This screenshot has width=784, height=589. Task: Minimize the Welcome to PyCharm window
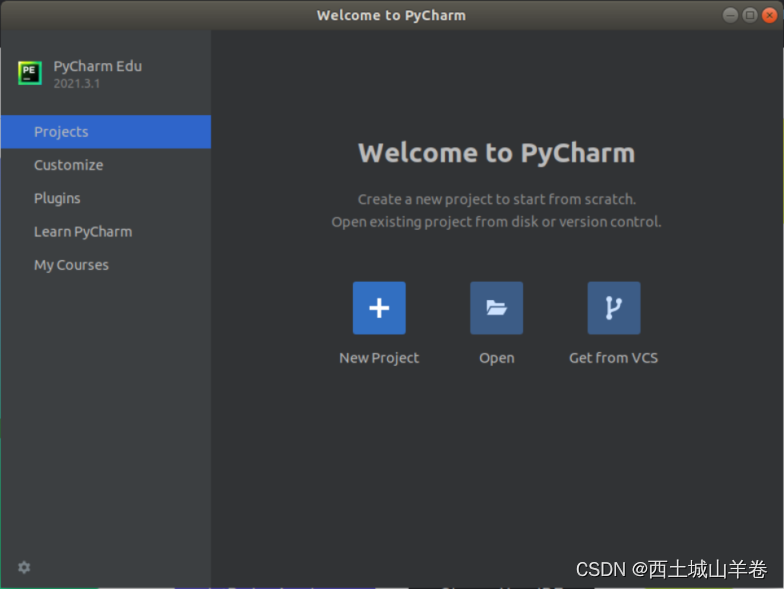(x=730, y=16)
